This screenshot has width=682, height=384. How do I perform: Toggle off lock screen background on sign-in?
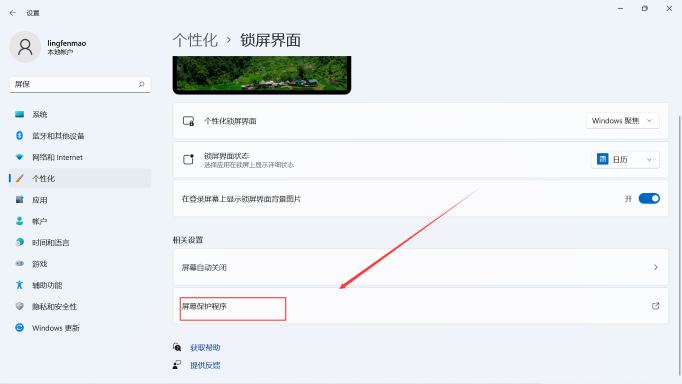point(649,199)
